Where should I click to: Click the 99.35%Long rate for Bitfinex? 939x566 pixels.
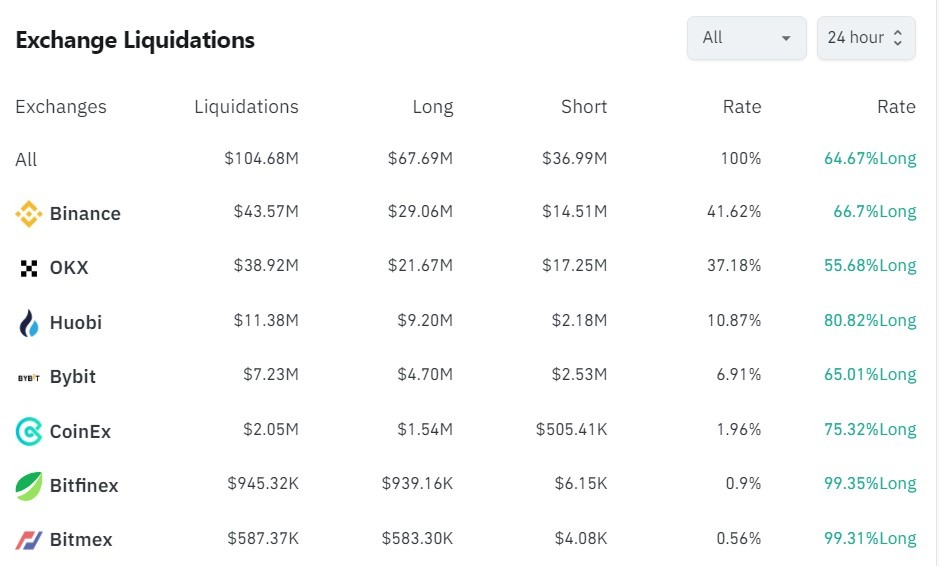(870, 484)
